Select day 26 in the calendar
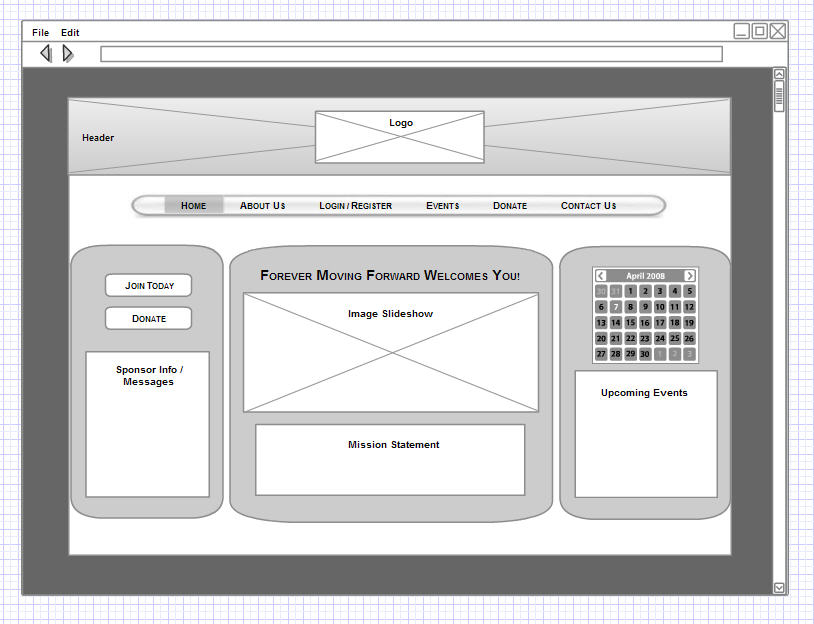814x624 pixels. (x=689, y=338)
